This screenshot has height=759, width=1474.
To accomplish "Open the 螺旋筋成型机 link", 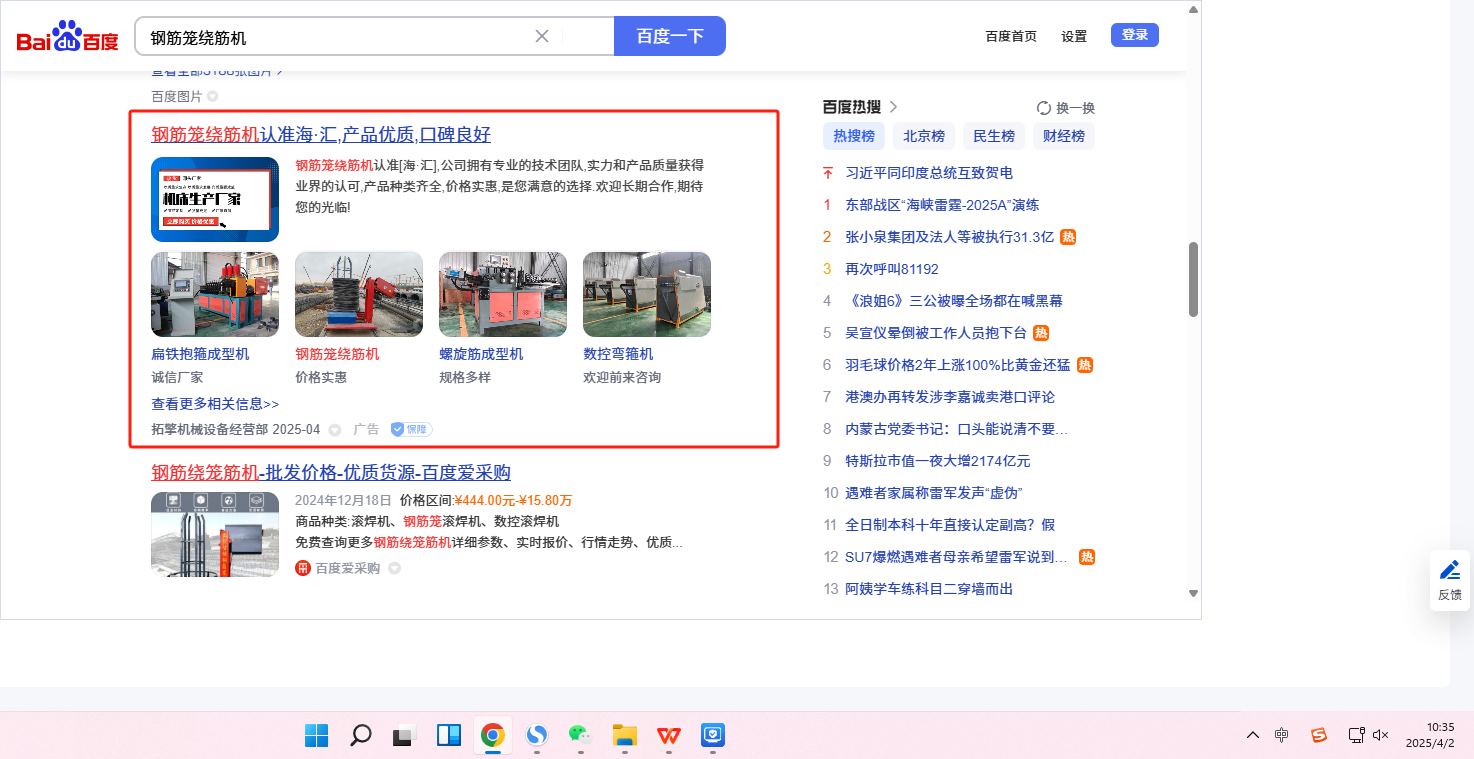I will [x=481, y=354].
